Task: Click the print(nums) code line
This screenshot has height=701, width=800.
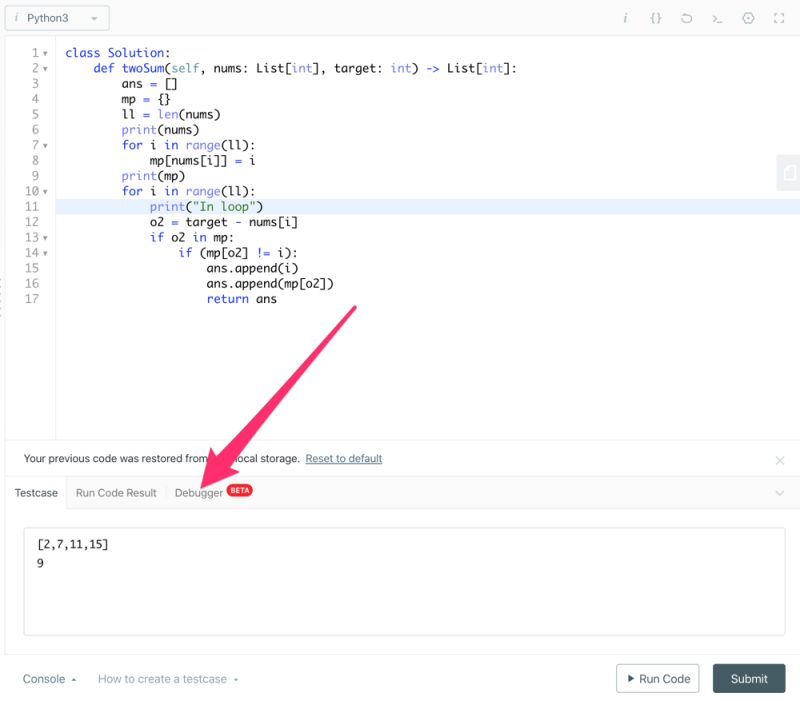Action: coord(160,130)
